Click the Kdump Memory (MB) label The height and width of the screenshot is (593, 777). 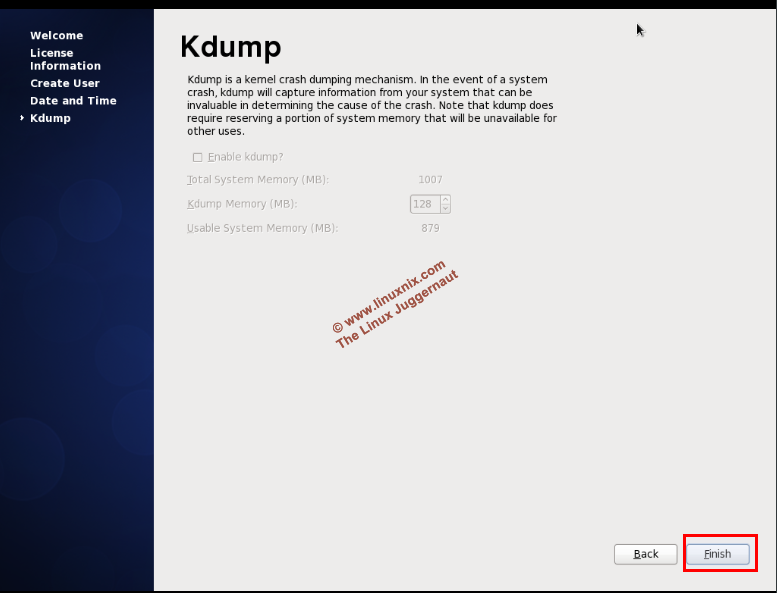[242, 204]
